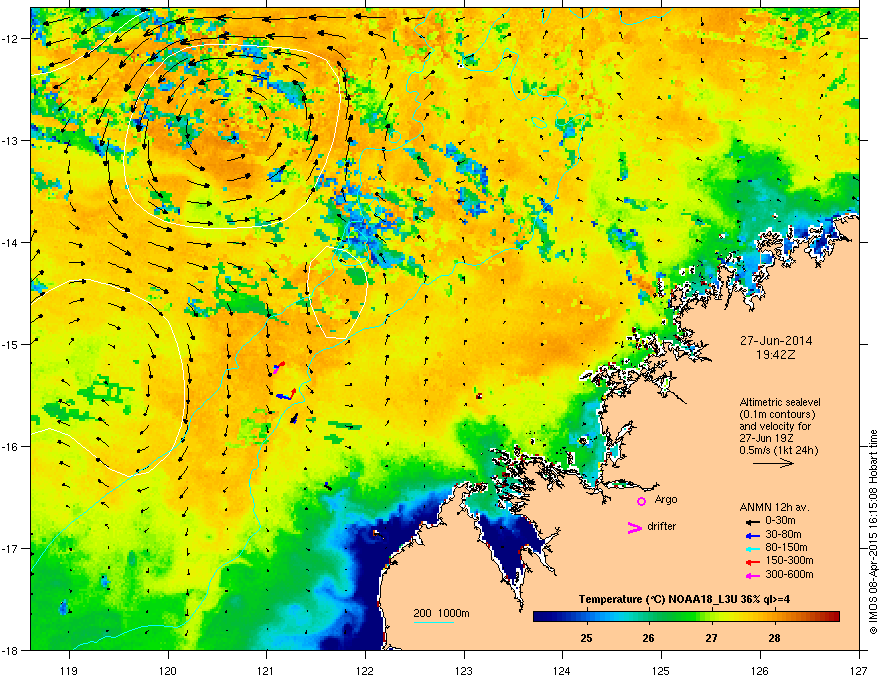This screenshot has height=680, width=880.
Task: Click the 25 value on the temperature scale
Action: point(586,638)
